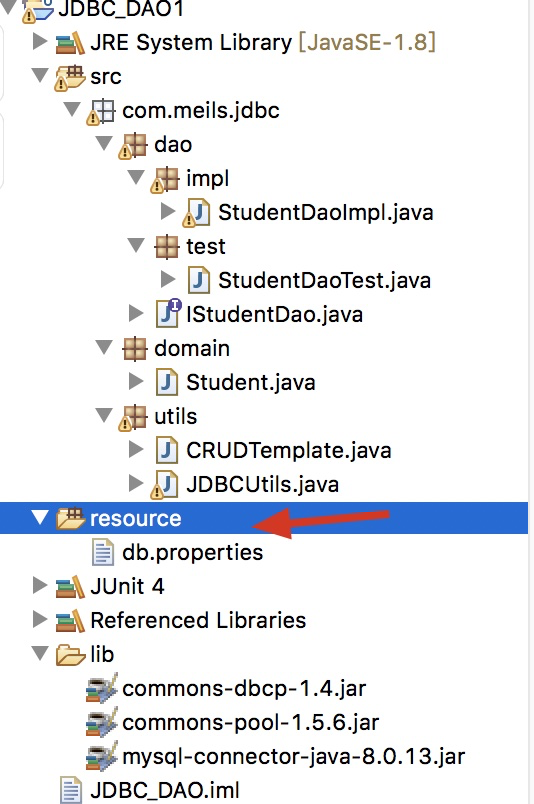534x804 pixels.
Task: Select the db.properties label
Action: tap(192, 553)
